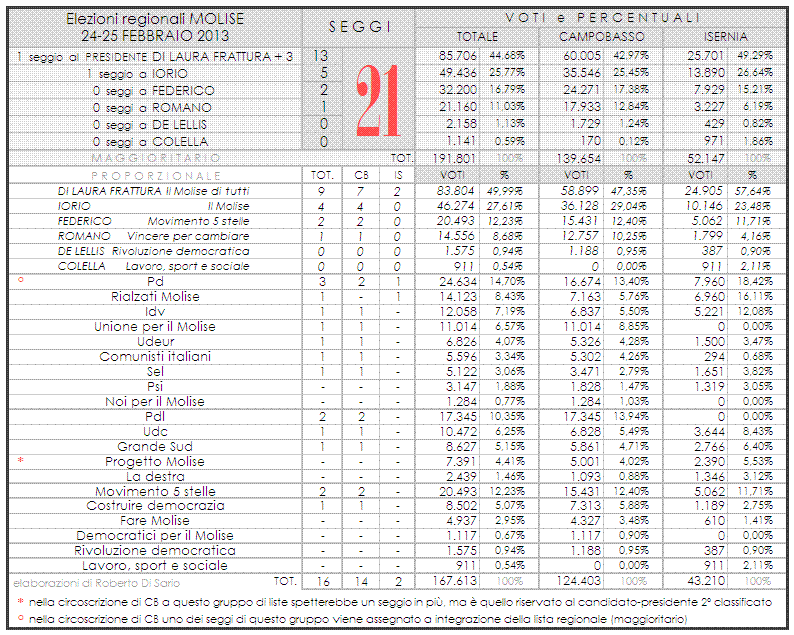Viewport: 794px width, 635px height.
Task: Click the 'Psi' row label
Action: [x=155, y=387]
